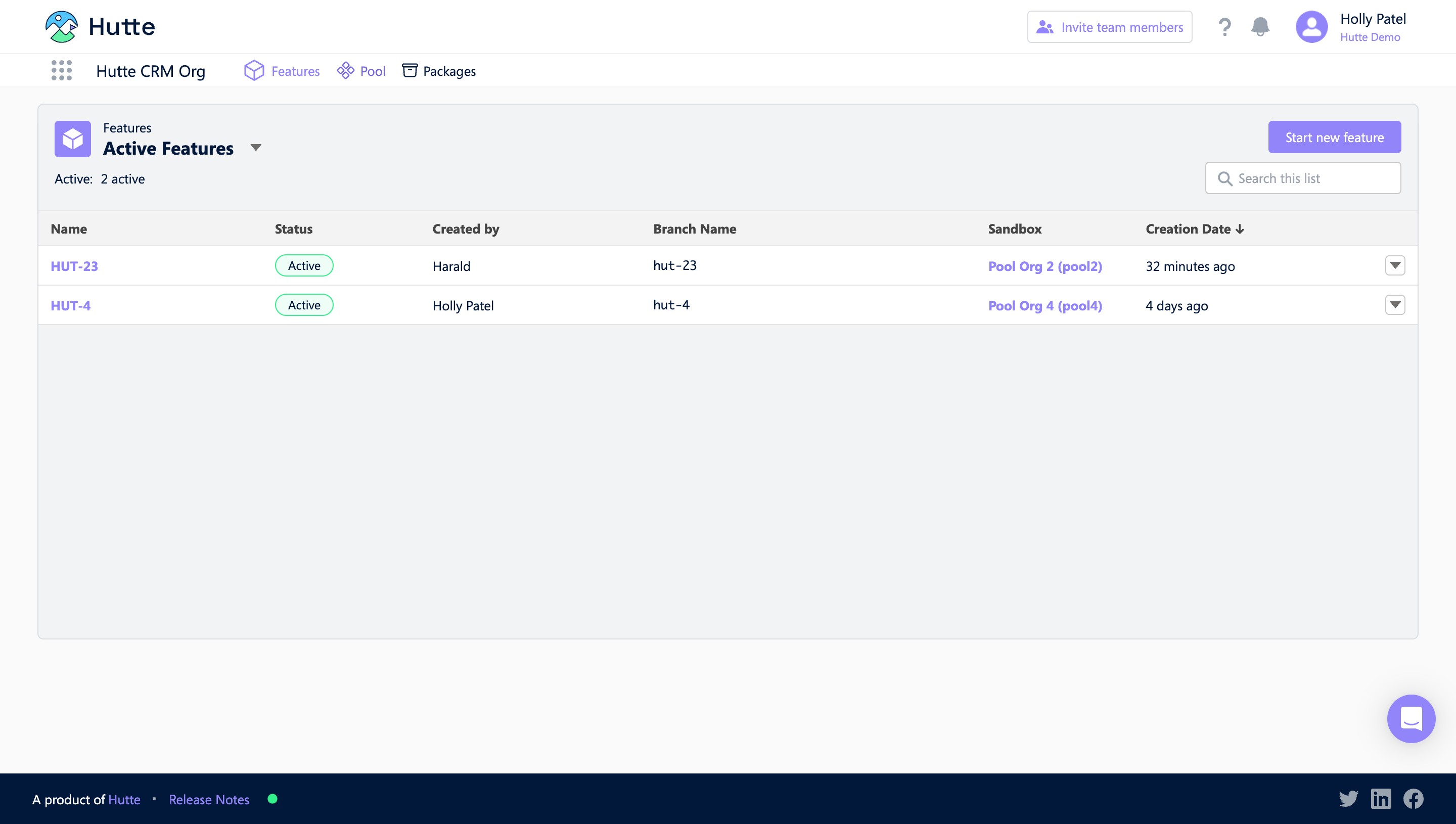Open the HUT-23 feature link
Viewport: 1456px width, 824px height.
click(x=74, y=266)
